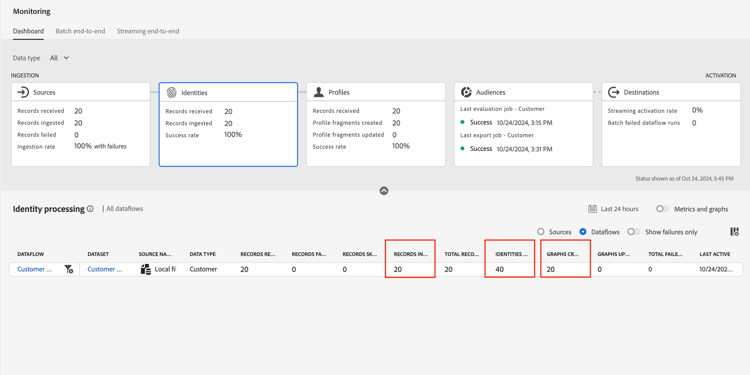Click the Streaming activation rate 0% value
This screenshot has height=375, width=750.
click(697, 110)
